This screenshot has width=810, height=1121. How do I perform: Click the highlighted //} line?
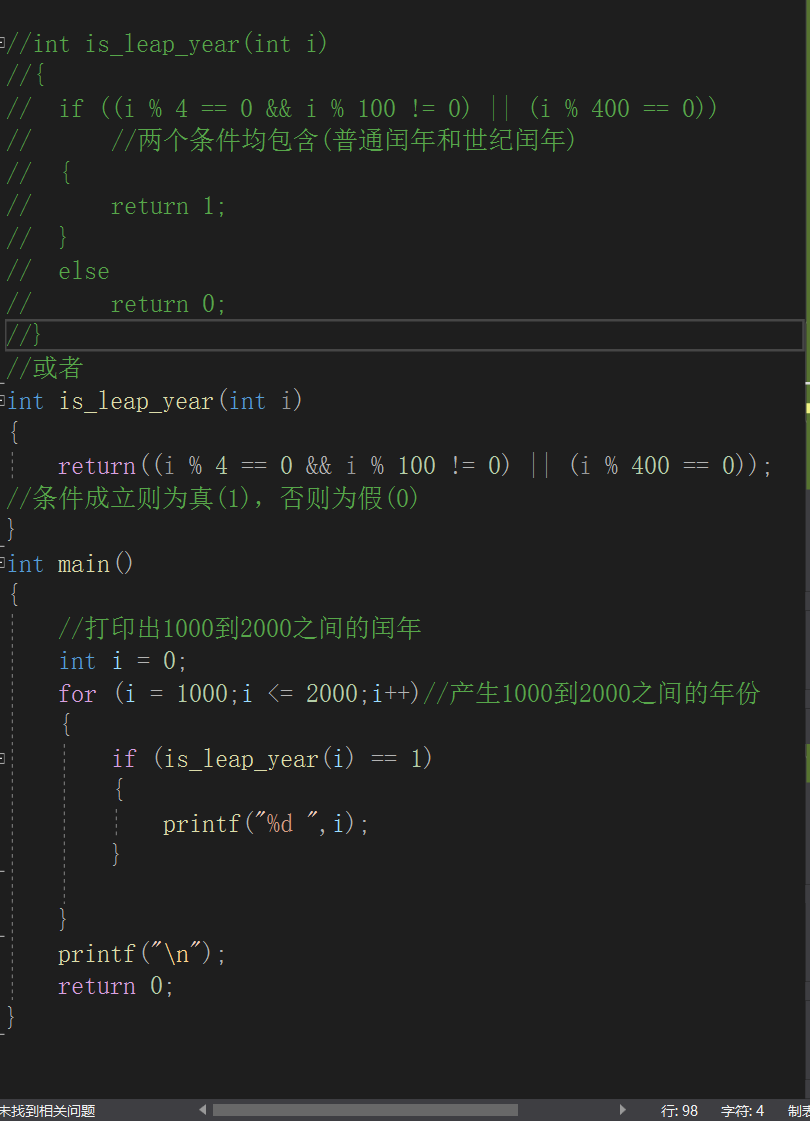[405, 335]
